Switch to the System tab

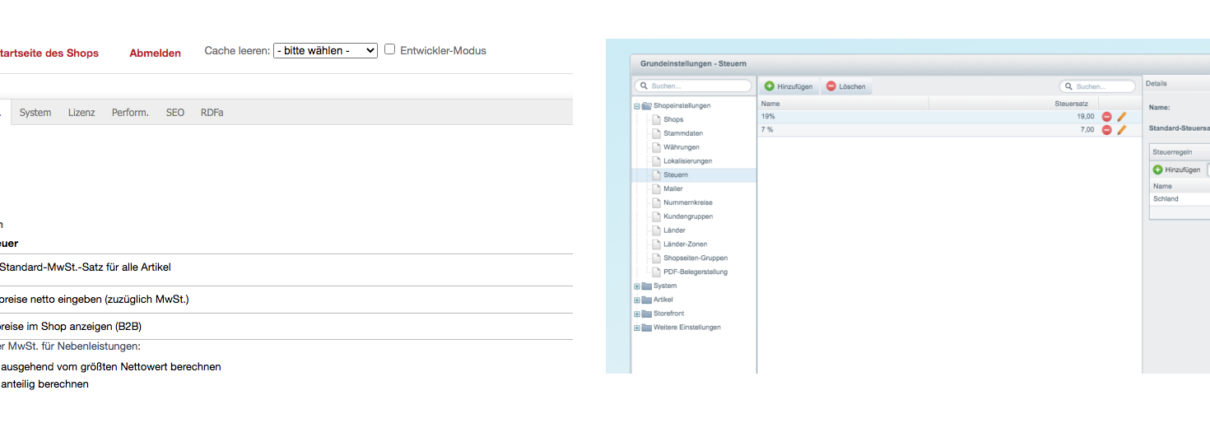[35, 112]
